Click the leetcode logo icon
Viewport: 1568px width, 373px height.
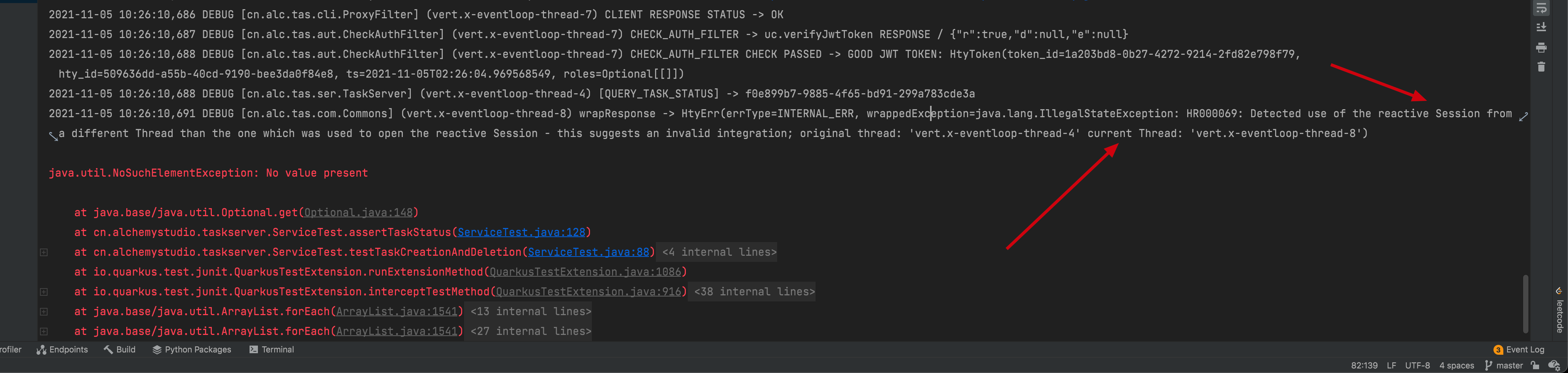(x=1558, y=291)
